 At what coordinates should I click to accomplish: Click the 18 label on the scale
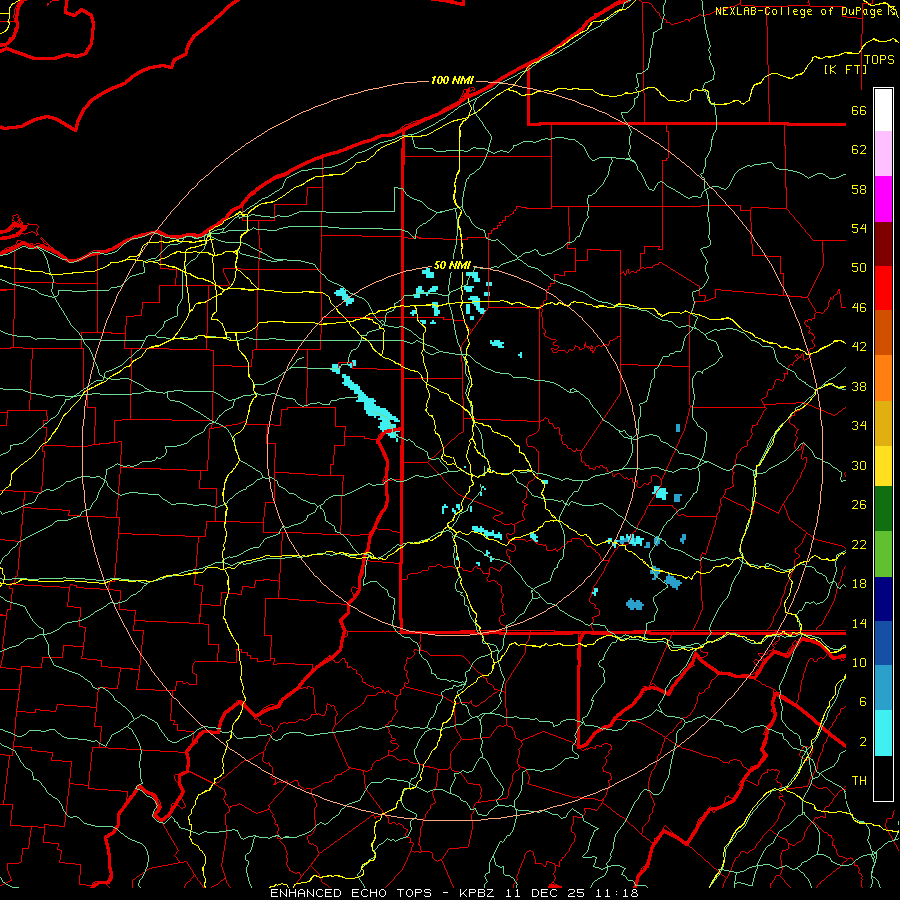pyautogui.click(x=859, y=584)
